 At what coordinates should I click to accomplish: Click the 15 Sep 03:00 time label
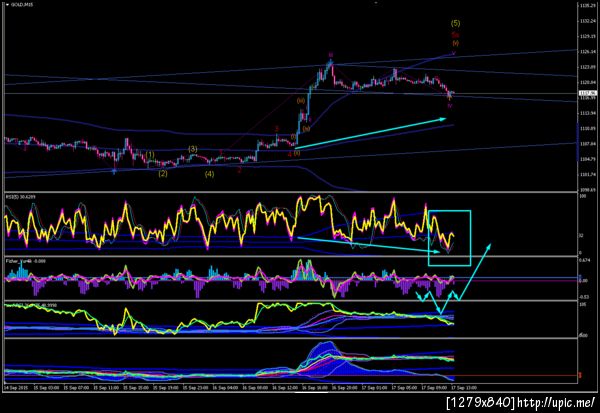tap(46, 387)
